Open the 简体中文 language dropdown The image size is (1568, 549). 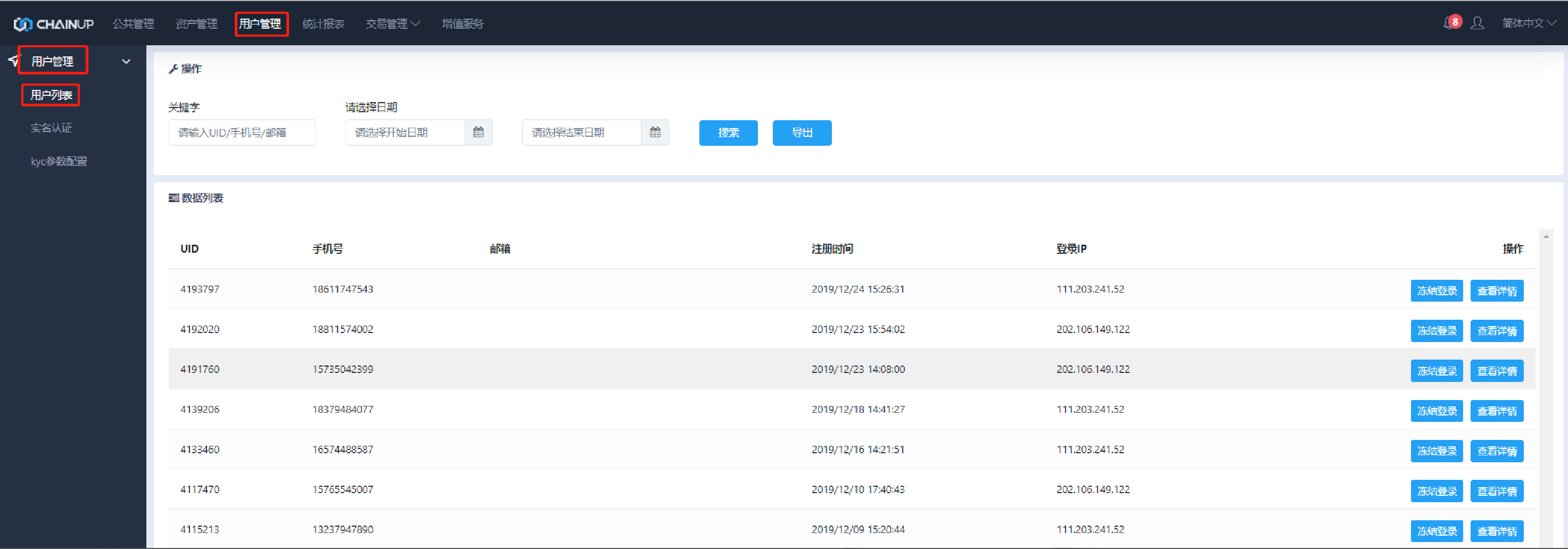point(1529,23)
